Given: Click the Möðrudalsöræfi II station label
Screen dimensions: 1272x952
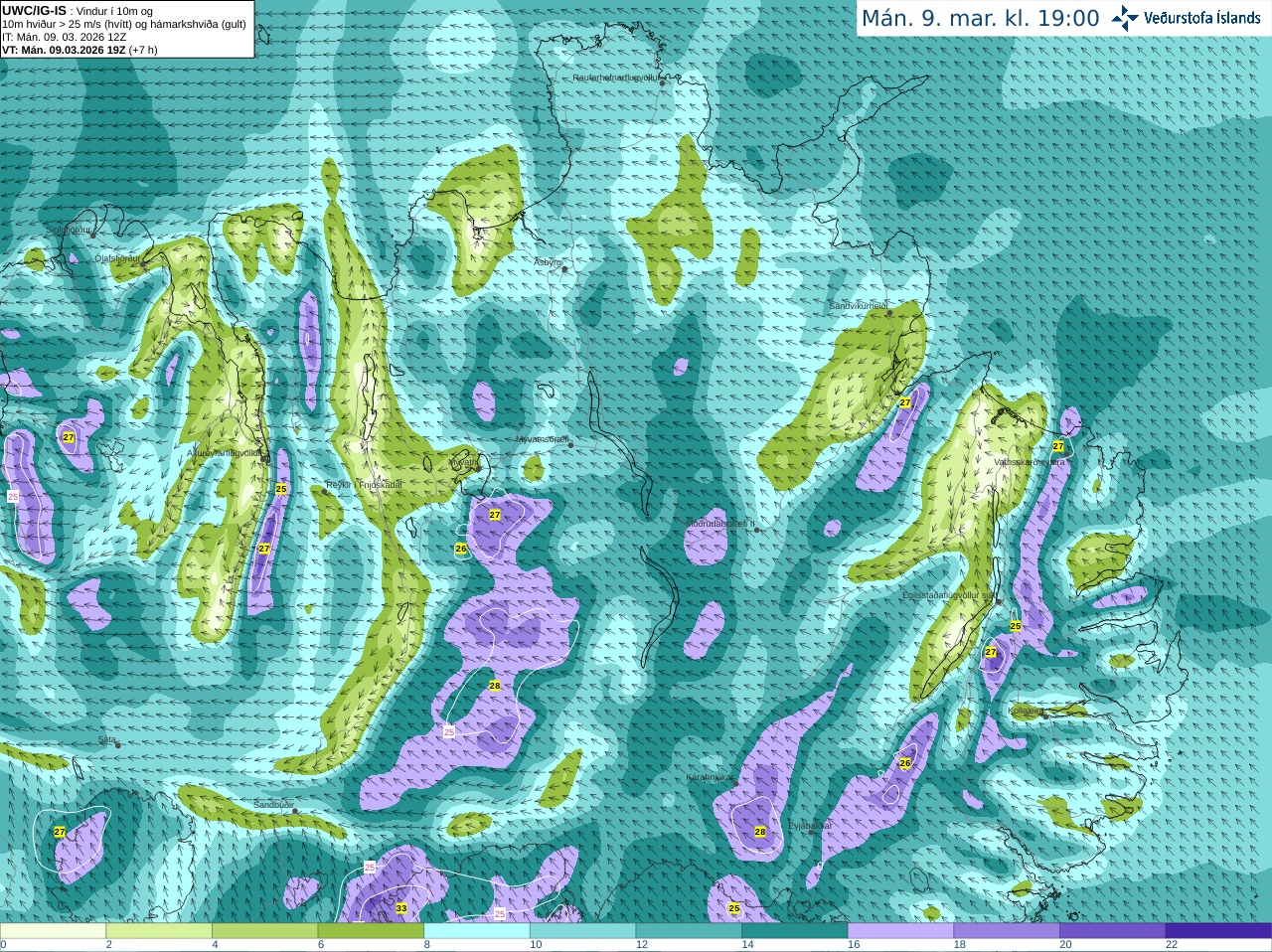Looking at the screenshot, I should (x=721, y=524).
